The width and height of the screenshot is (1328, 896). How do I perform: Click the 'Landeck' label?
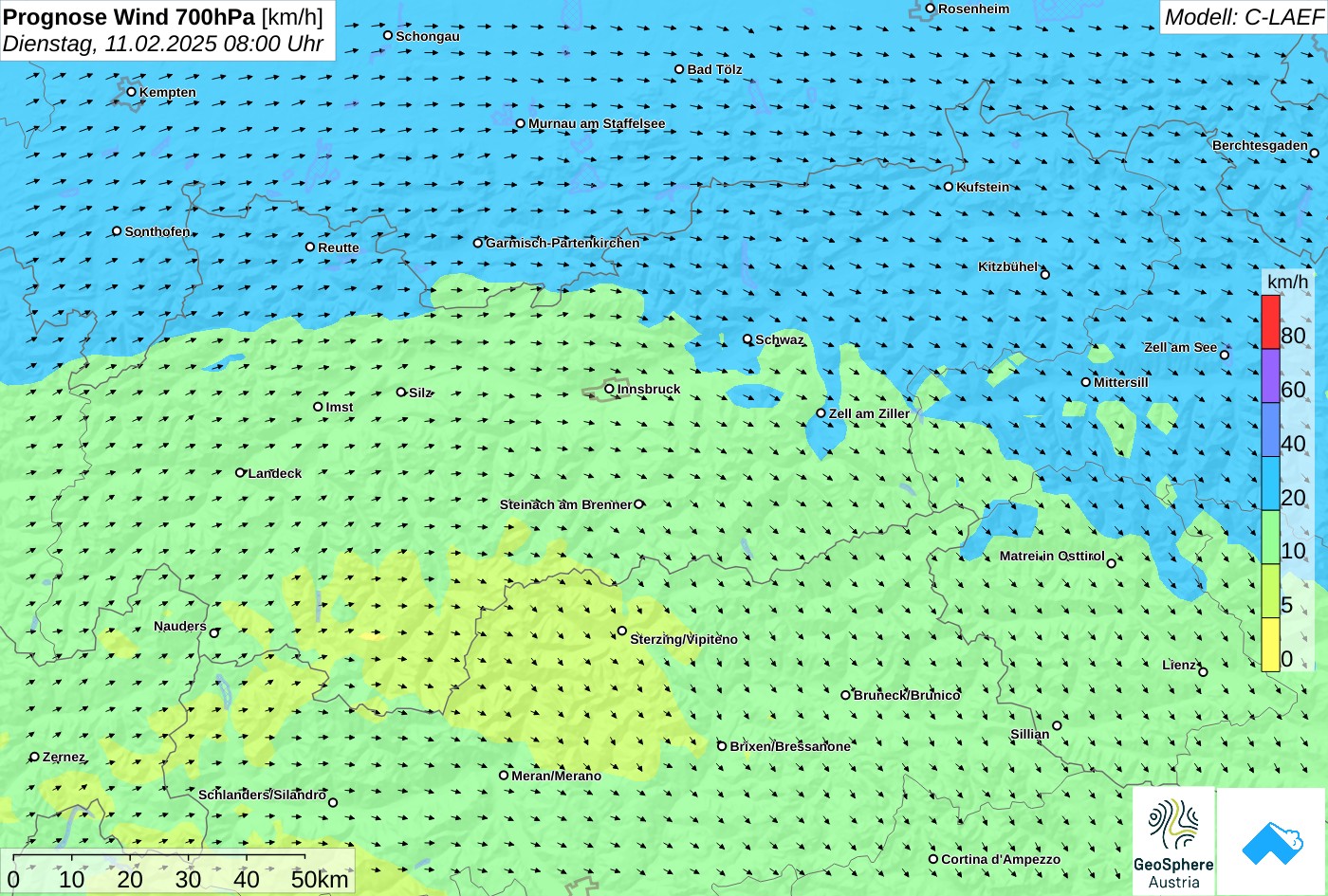275,473
